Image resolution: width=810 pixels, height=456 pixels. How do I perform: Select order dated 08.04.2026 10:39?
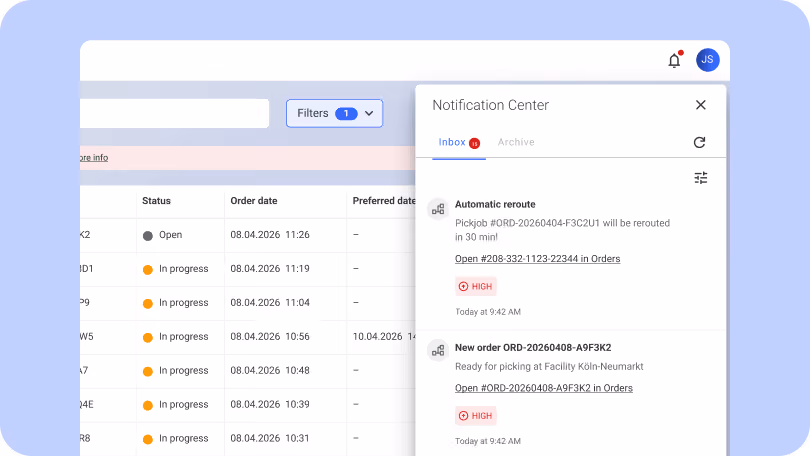point(248,405)
